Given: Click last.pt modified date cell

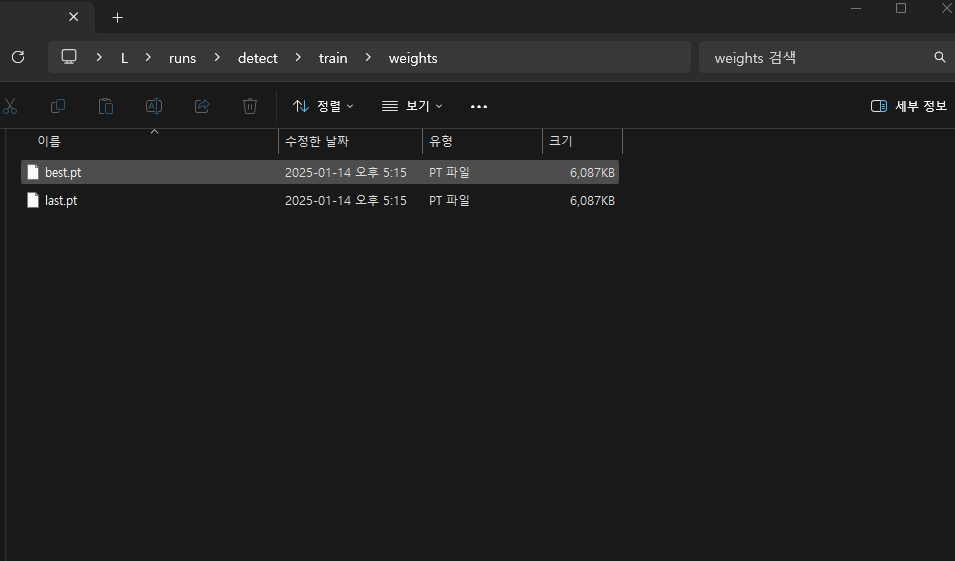Looking at the screenshot, I should pos(345,200).
